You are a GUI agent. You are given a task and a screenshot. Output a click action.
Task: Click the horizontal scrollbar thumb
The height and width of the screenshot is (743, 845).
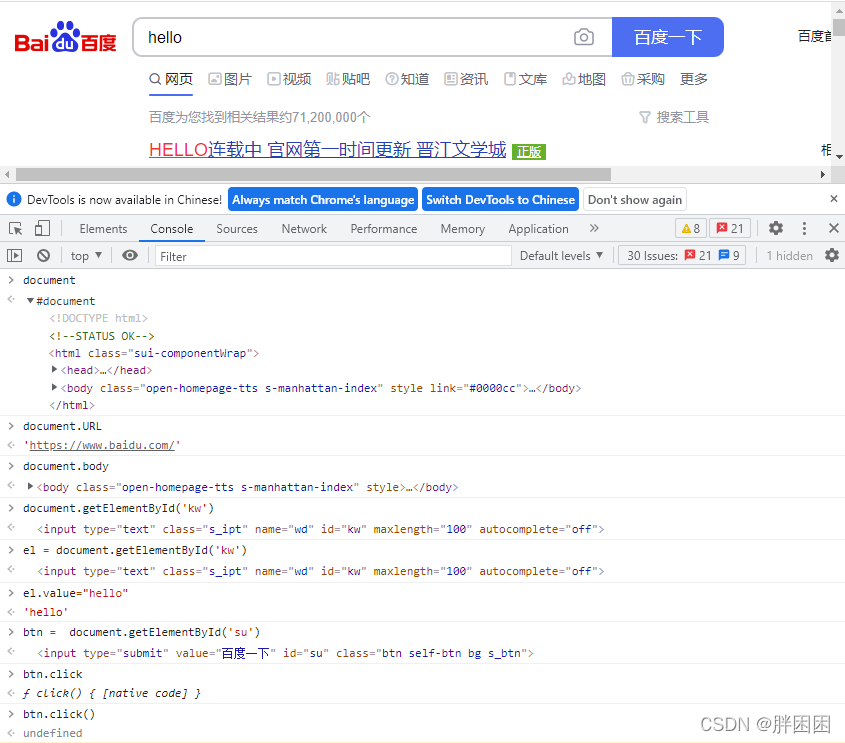pos(314,175)
